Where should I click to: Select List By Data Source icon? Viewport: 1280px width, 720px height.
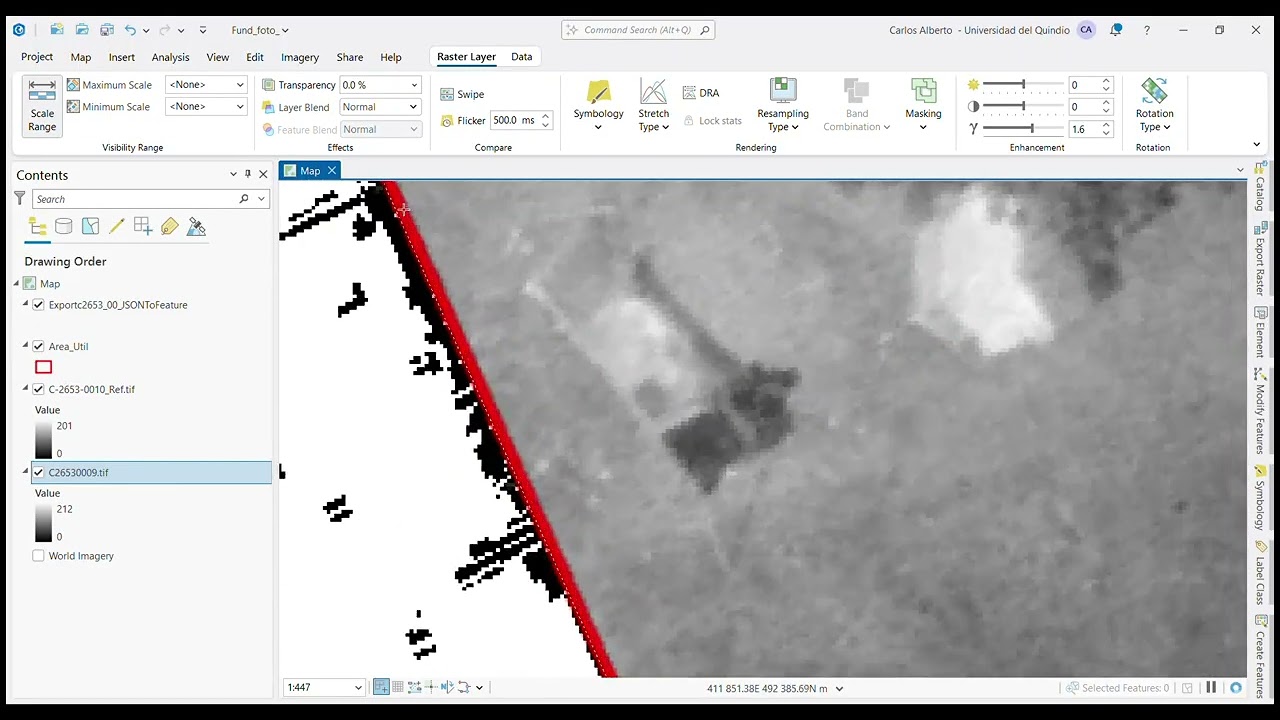[63, 227]
